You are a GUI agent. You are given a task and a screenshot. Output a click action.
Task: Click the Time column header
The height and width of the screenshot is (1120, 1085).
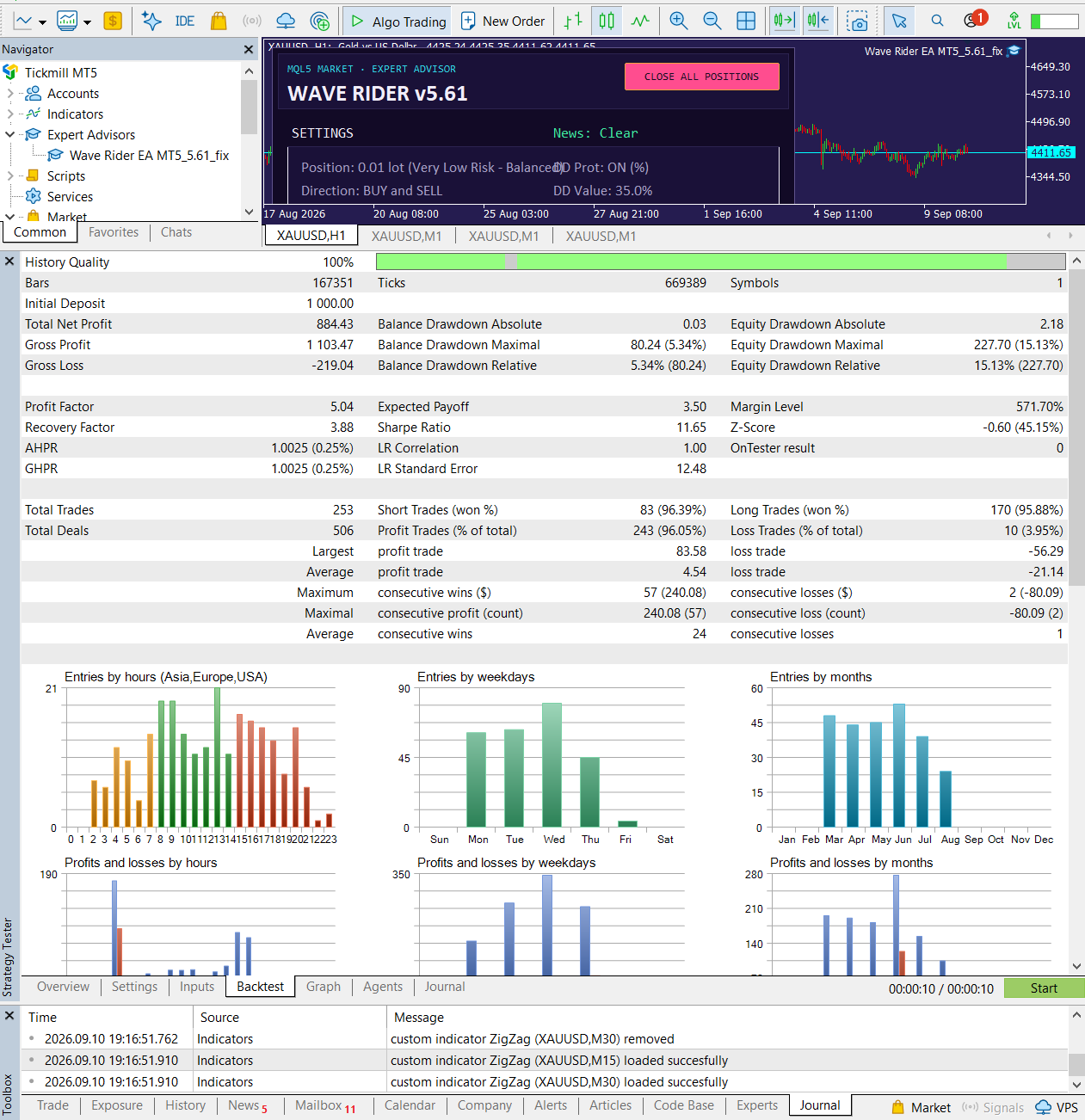pyautogui.click(x=42, y=1017)
